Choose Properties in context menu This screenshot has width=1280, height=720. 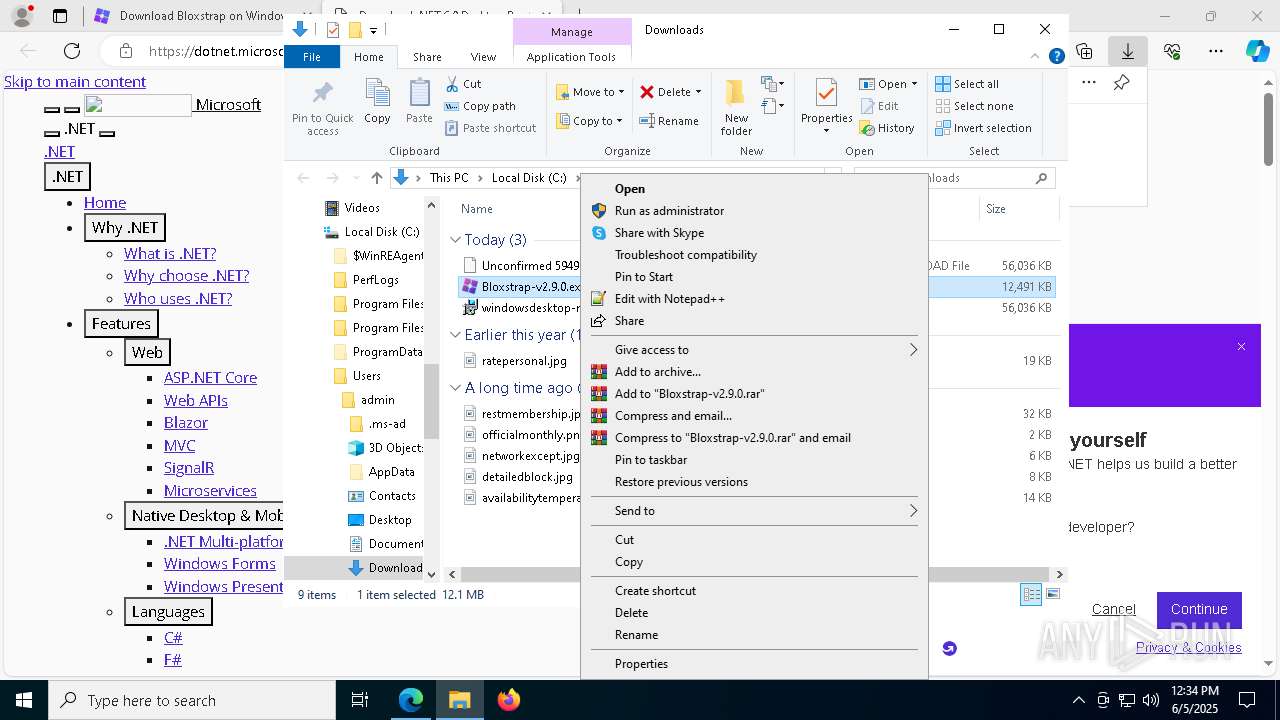(x=754, y=664)
